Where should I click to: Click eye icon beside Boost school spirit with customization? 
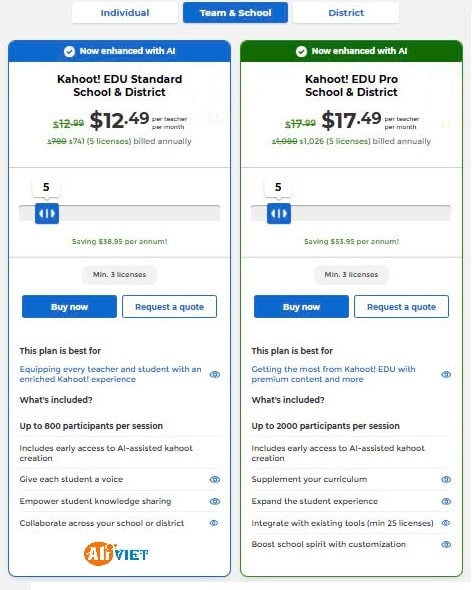pyautogui.click(x=446, y=544)
